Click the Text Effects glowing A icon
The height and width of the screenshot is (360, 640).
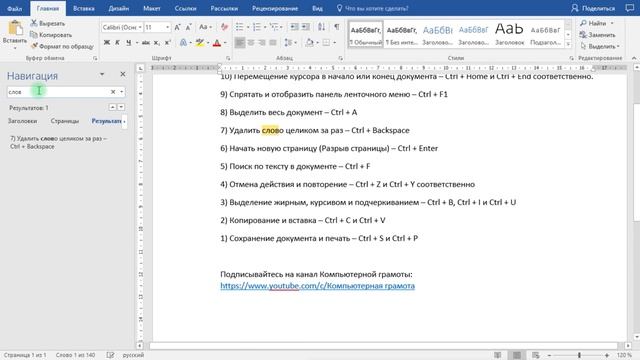(x=184, y=42)
